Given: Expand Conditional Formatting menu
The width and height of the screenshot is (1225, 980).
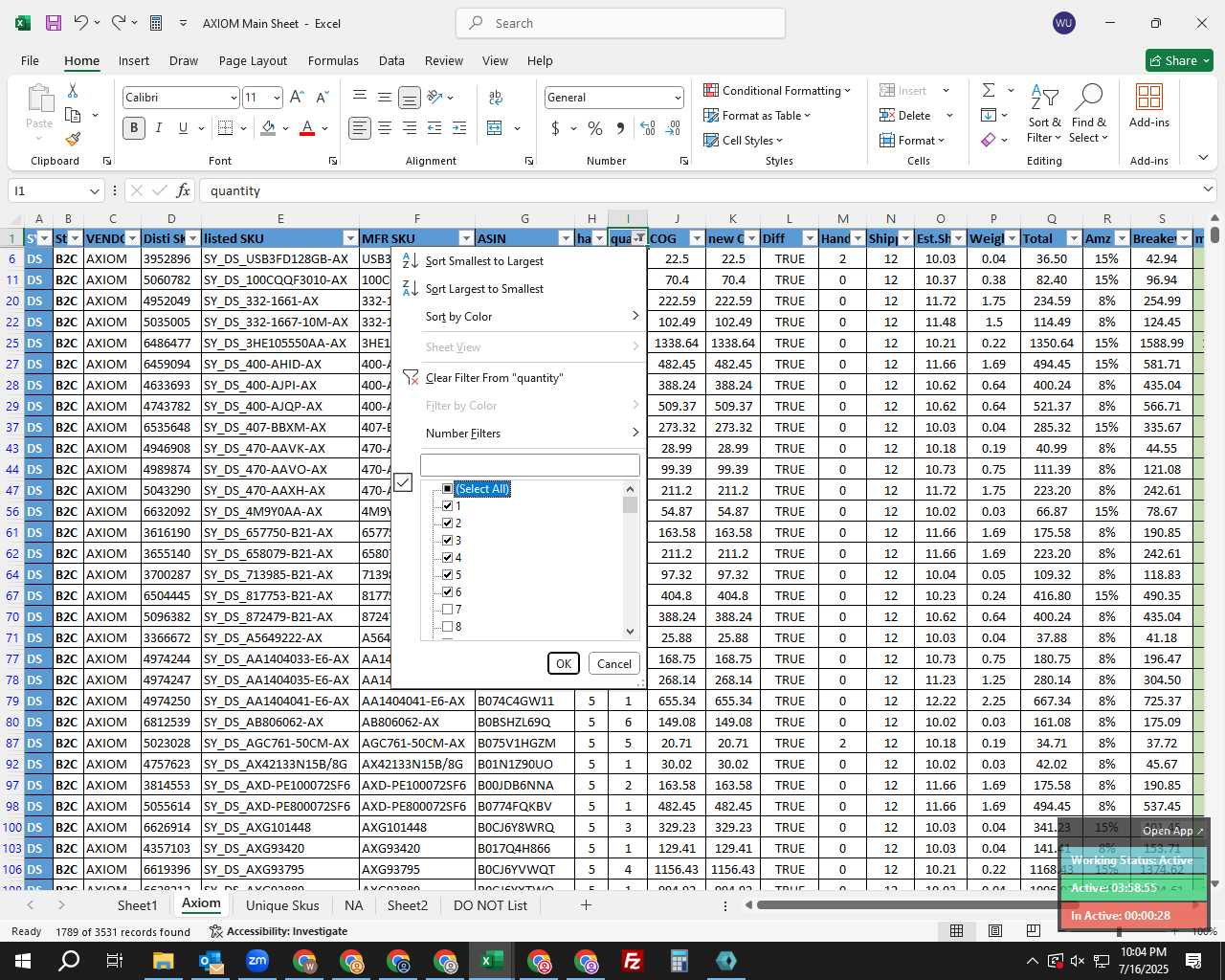Looking at the screenshot, I should pyautogui.click(x=776, y=90).
